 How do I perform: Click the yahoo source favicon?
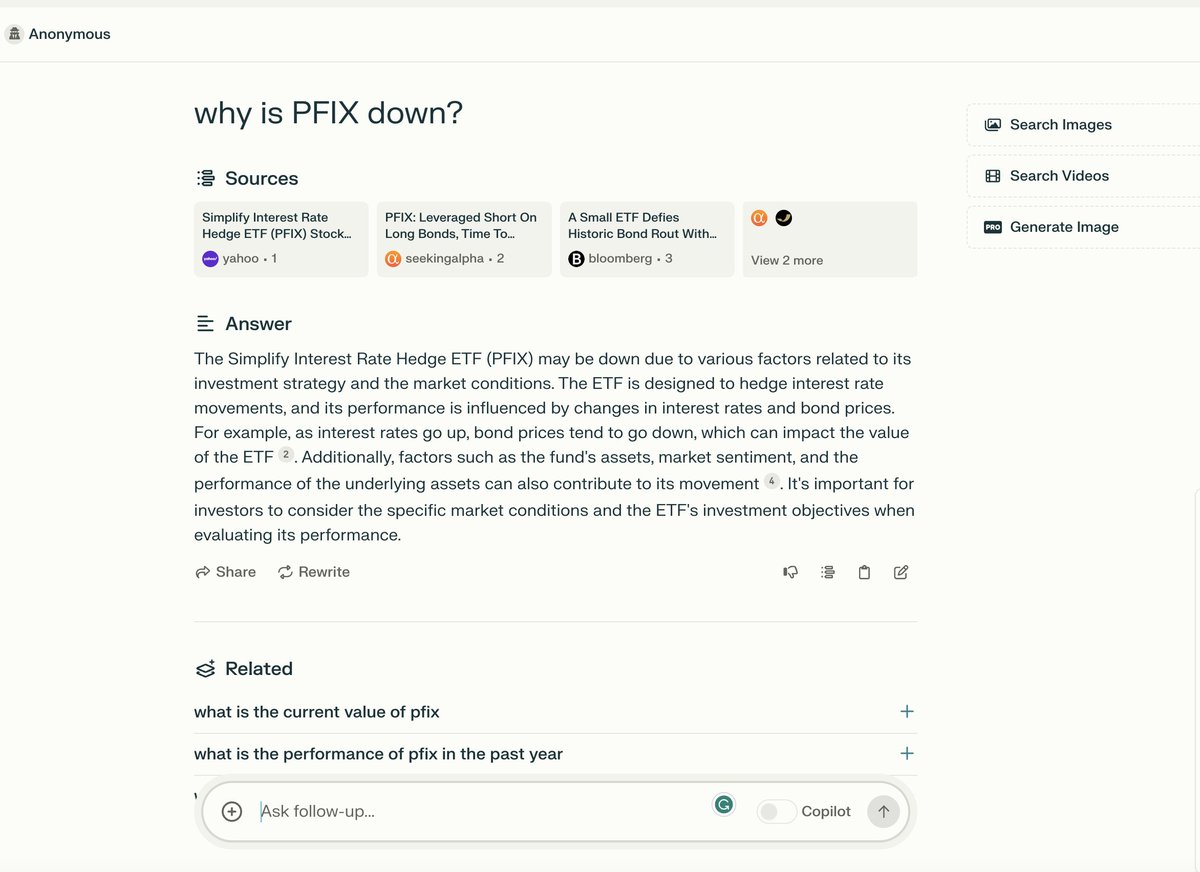tap(210, 258)
